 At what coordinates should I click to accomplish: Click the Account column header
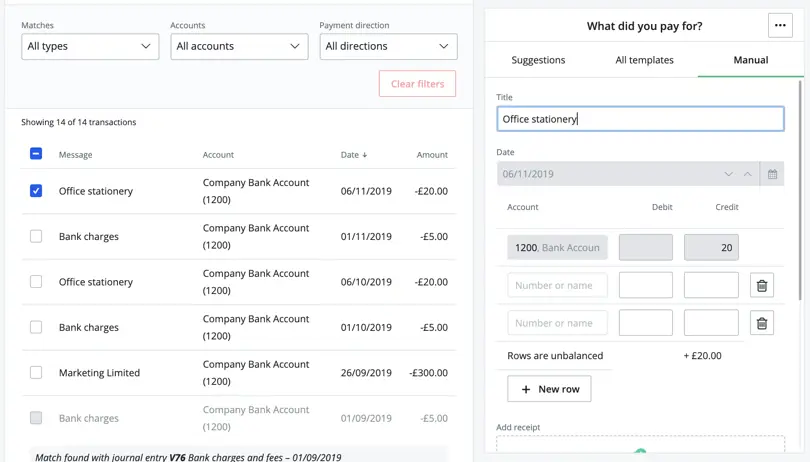coord(218,155)
